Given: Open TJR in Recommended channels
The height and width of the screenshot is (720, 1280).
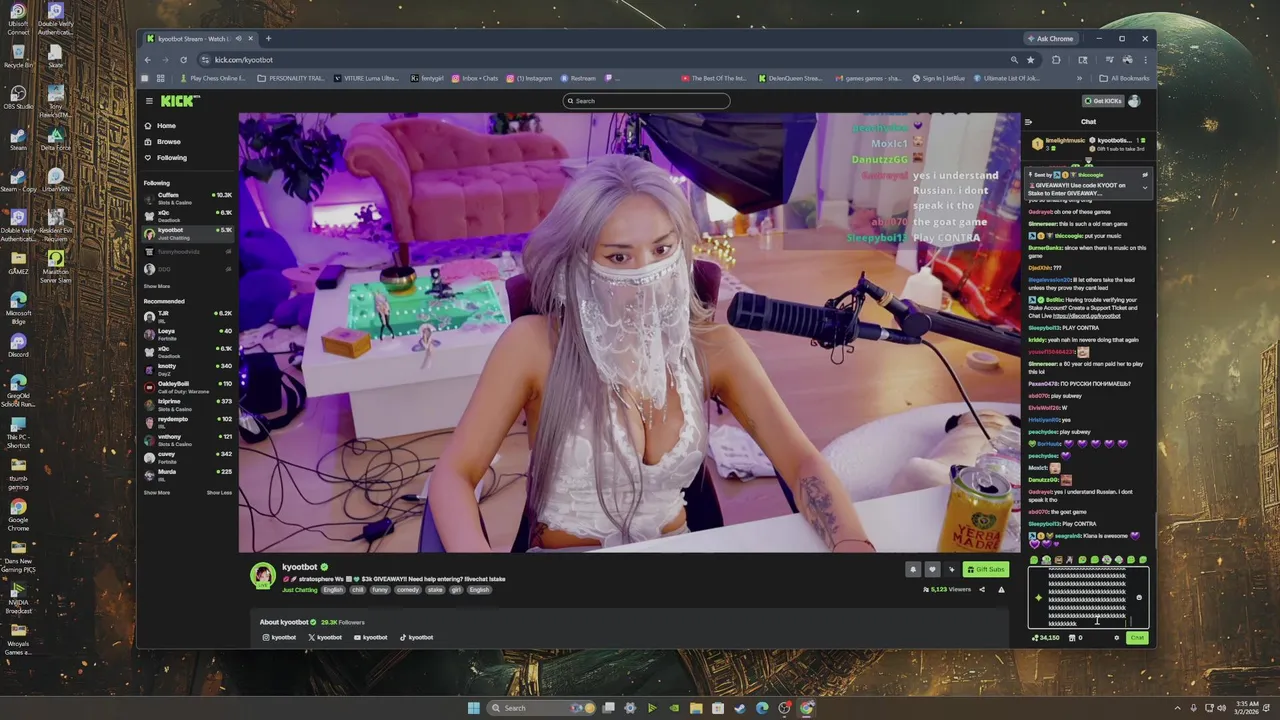Looking at the screenshot, I should (188, 315).
